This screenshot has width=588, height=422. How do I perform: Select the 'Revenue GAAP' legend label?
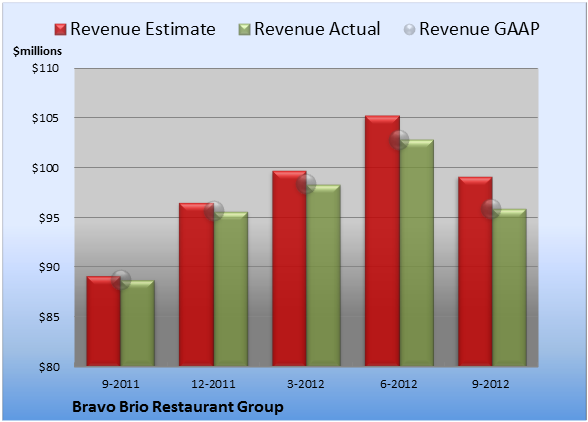pyautogui.click(x=479, y=29)
